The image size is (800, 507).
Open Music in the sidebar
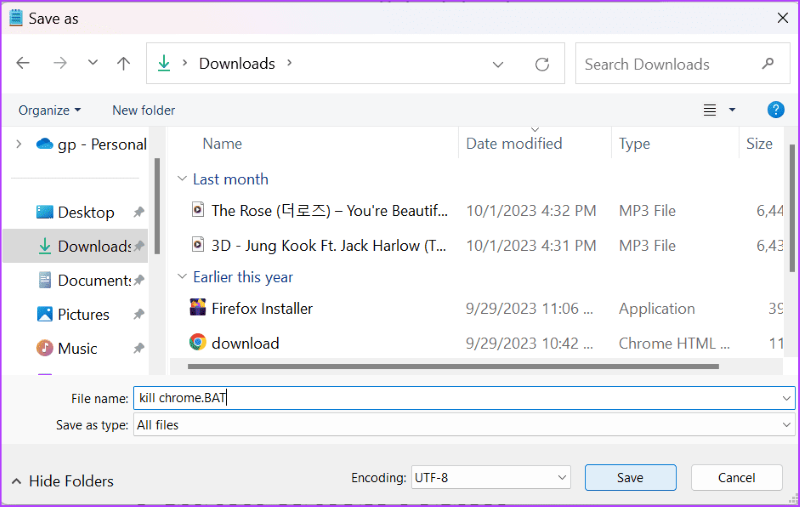tap(67, 348)
